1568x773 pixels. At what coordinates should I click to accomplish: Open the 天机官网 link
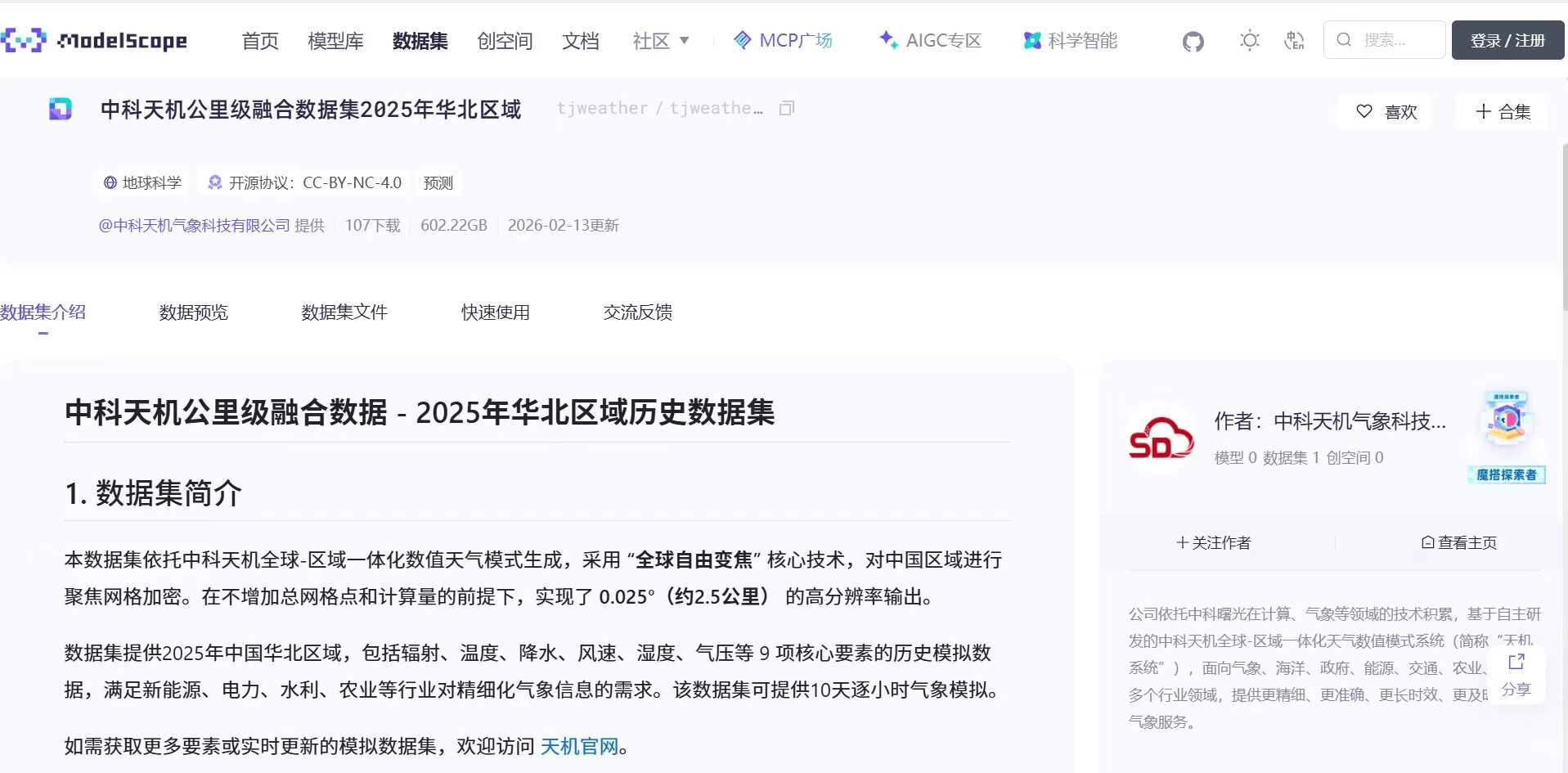click(579, 746)
